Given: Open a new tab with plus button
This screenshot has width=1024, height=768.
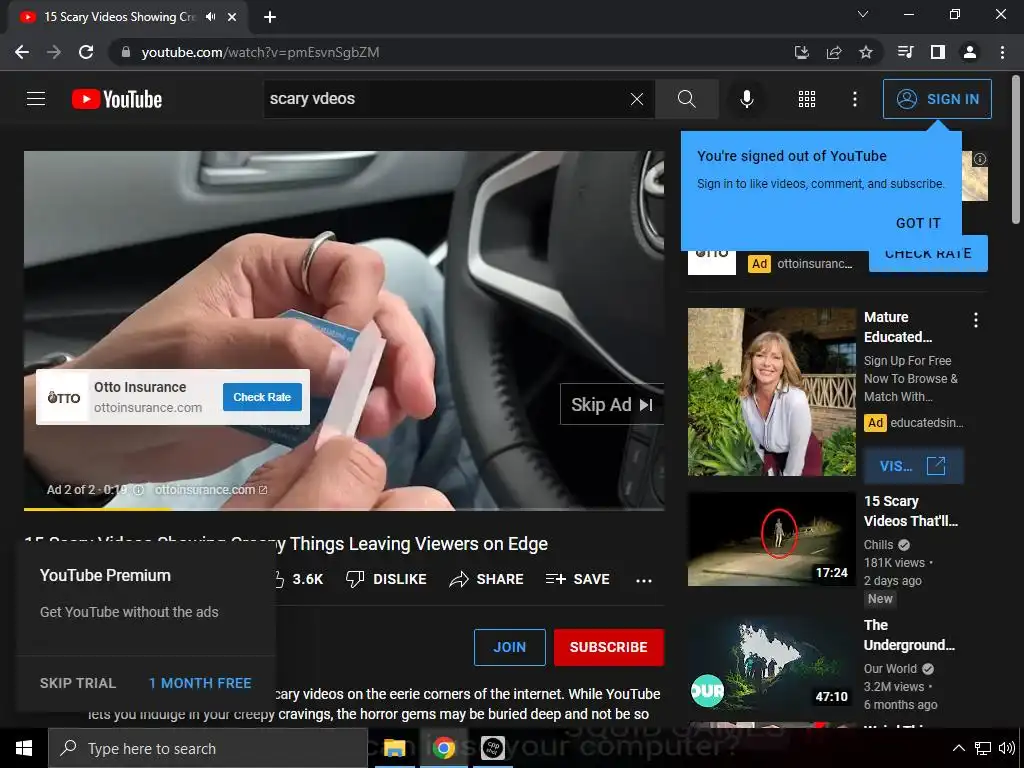Looking at the screenshot, I should (270, 17).
